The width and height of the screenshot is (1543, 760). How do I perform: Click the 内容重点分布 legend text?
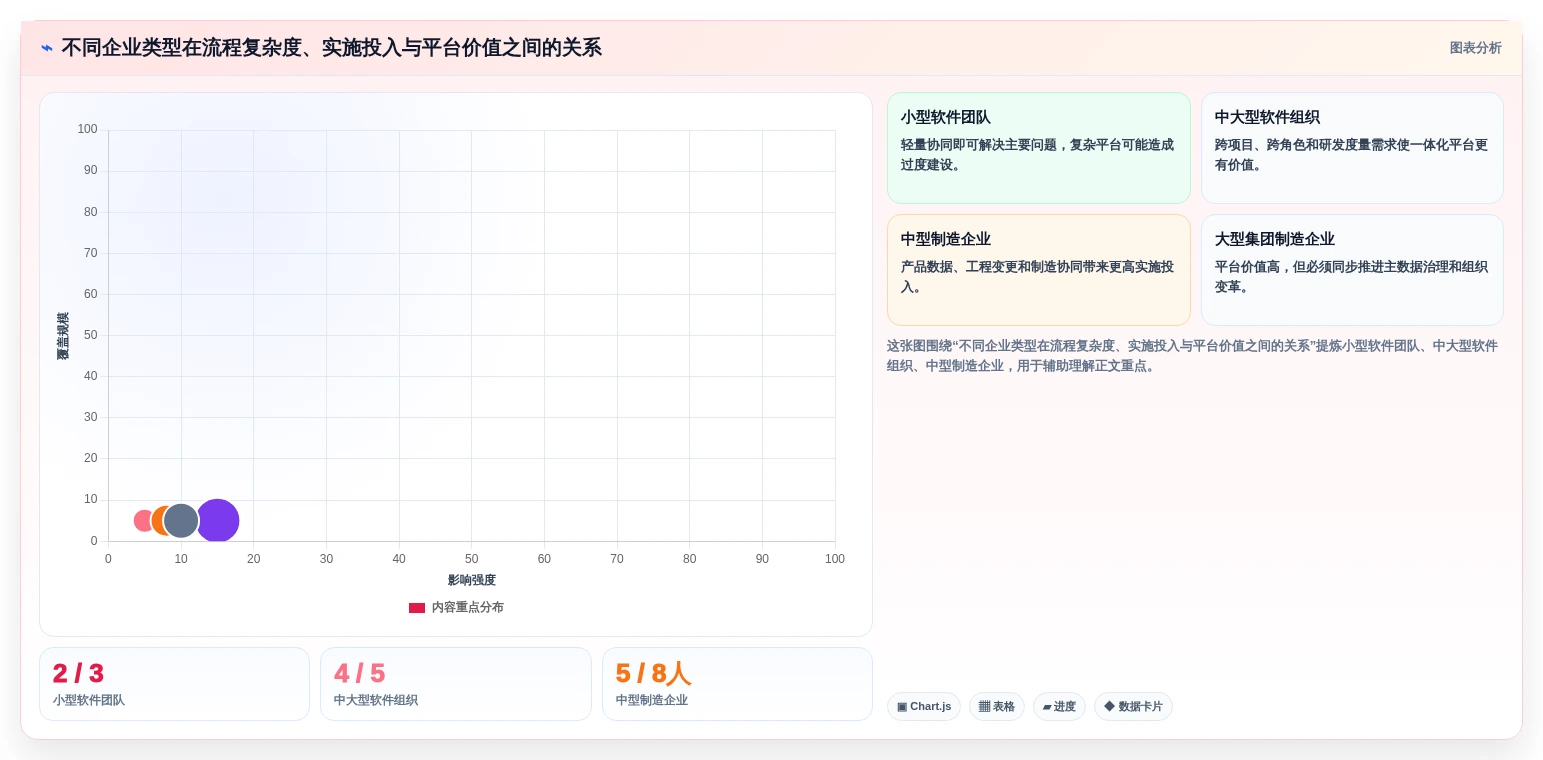468,608
